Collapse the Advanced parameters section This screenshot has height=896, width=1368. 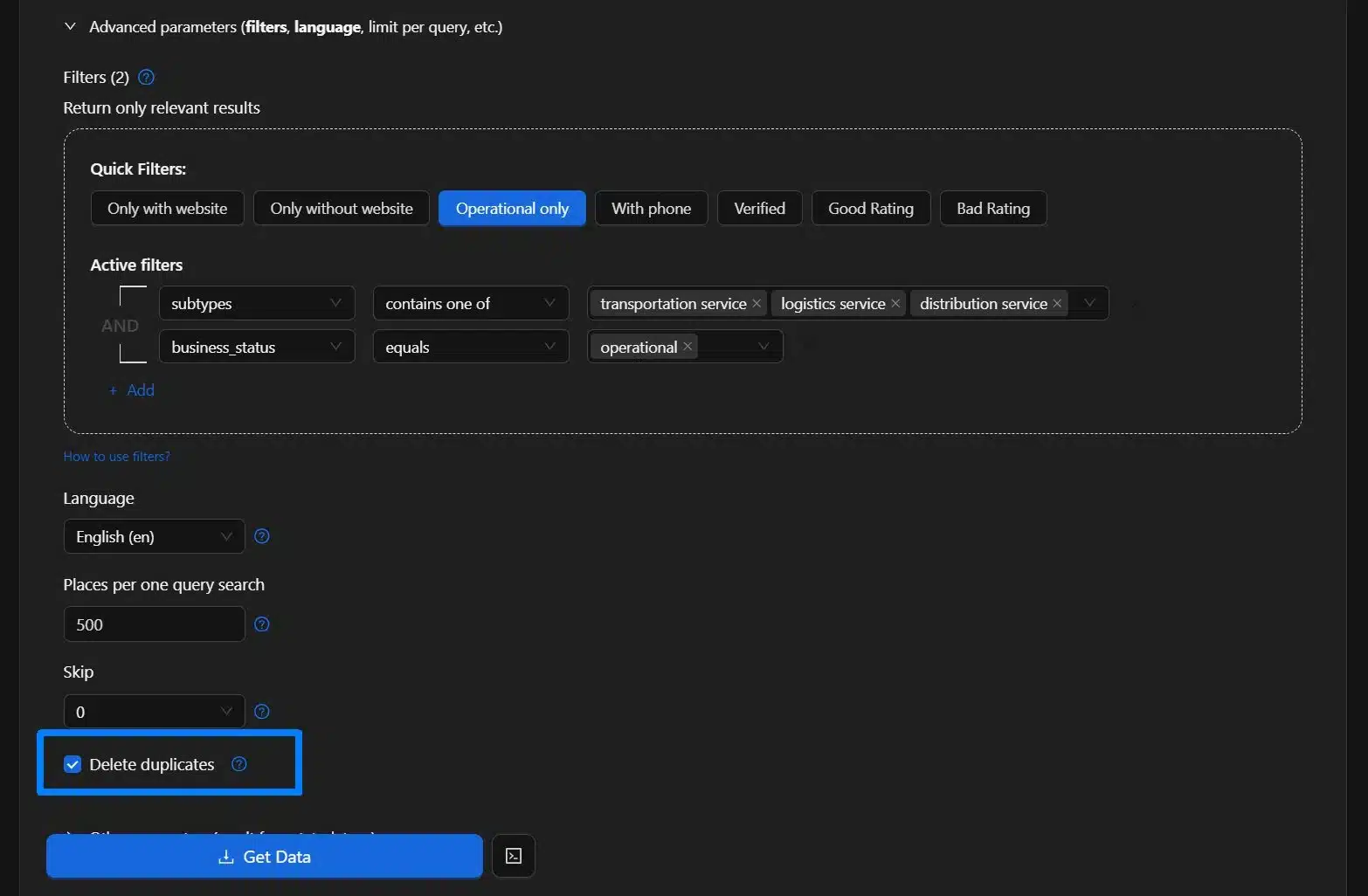click(x=70, y=27)
